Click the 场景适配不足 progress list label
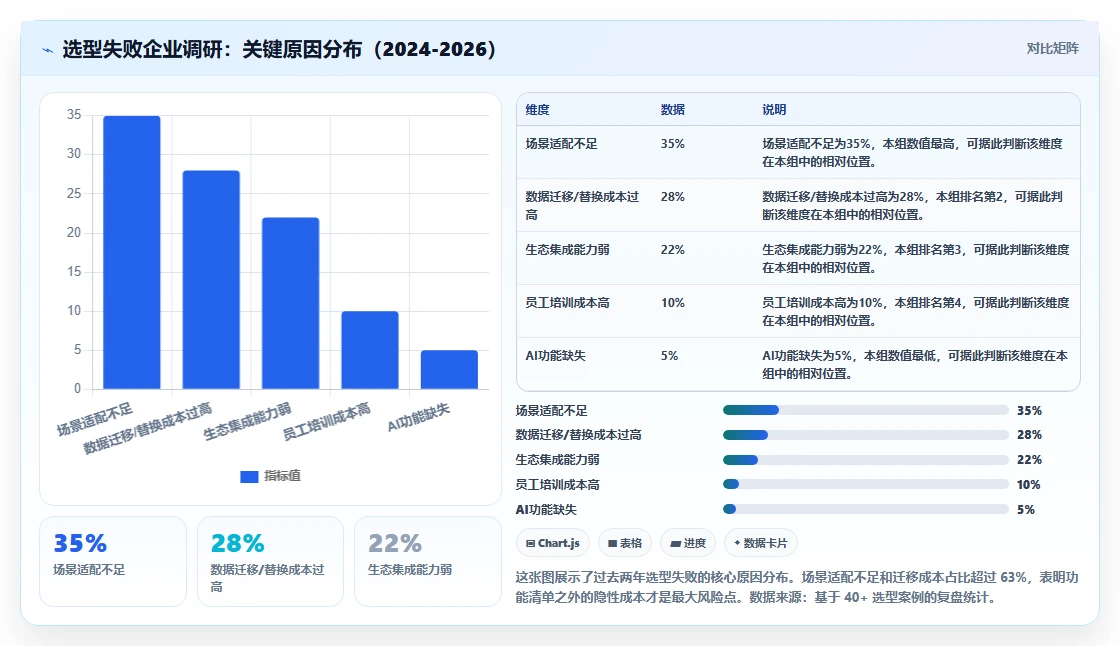This screenshot has height=646, width=1120. coord(551,410)
